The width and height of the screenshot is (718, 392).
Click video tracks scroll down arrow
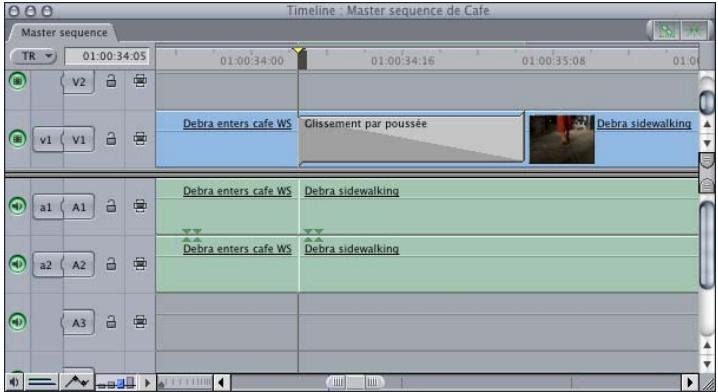(x=707, y=143)
